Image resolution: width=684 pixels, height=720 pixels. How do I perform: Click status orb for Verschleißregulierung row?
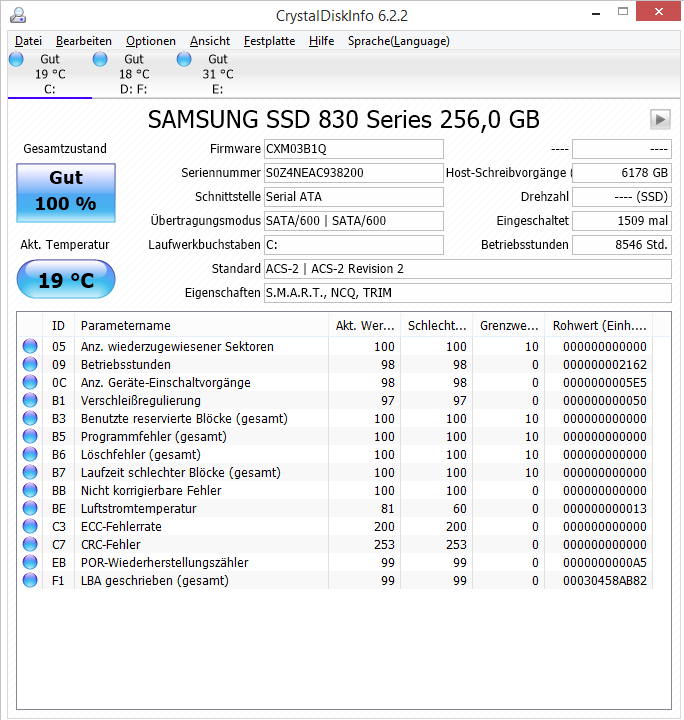30,400
